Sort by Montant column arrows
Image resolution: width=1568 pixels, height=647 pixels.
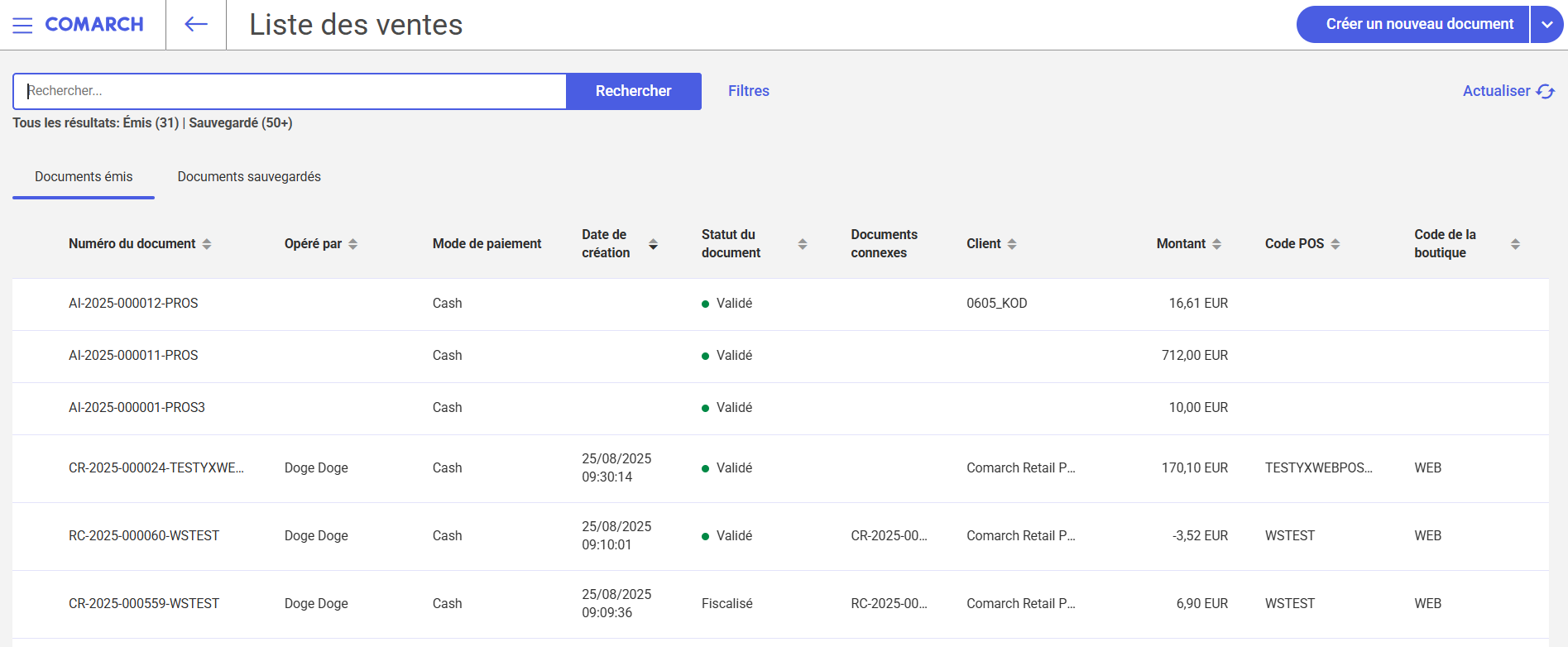(x=1216, y=244)
